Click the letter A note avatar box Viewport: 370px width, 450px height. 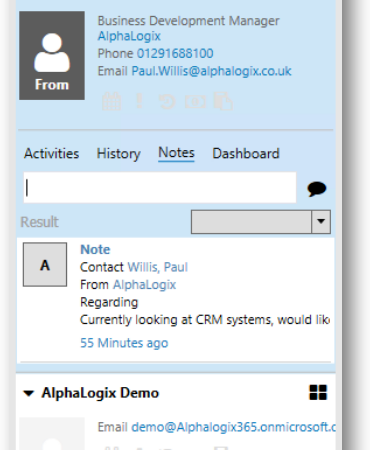(x=45, y=265)
